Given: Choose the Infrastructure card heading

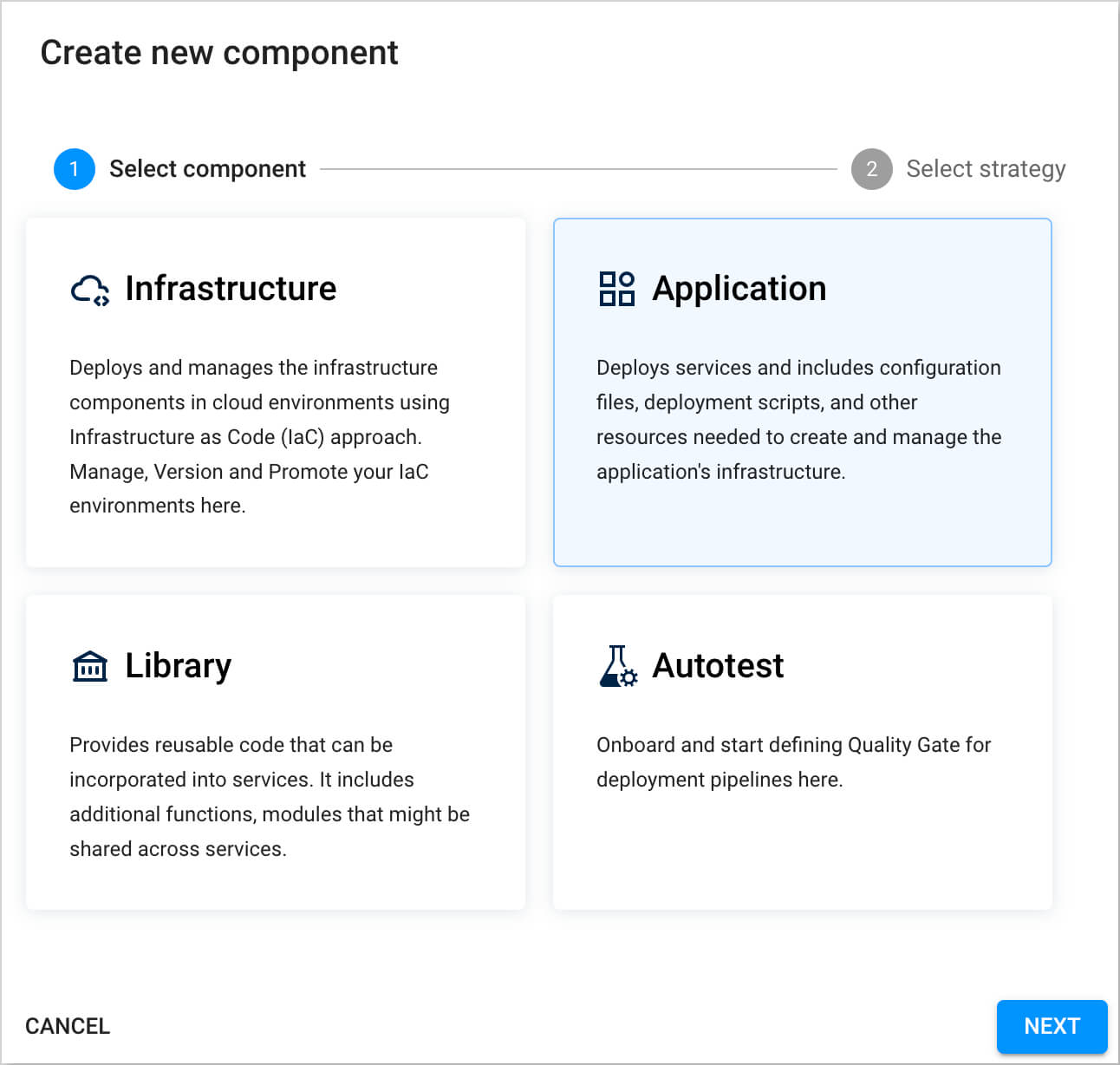Looking at the screenshot, I should pyautogui.click(x=231, y=289).
